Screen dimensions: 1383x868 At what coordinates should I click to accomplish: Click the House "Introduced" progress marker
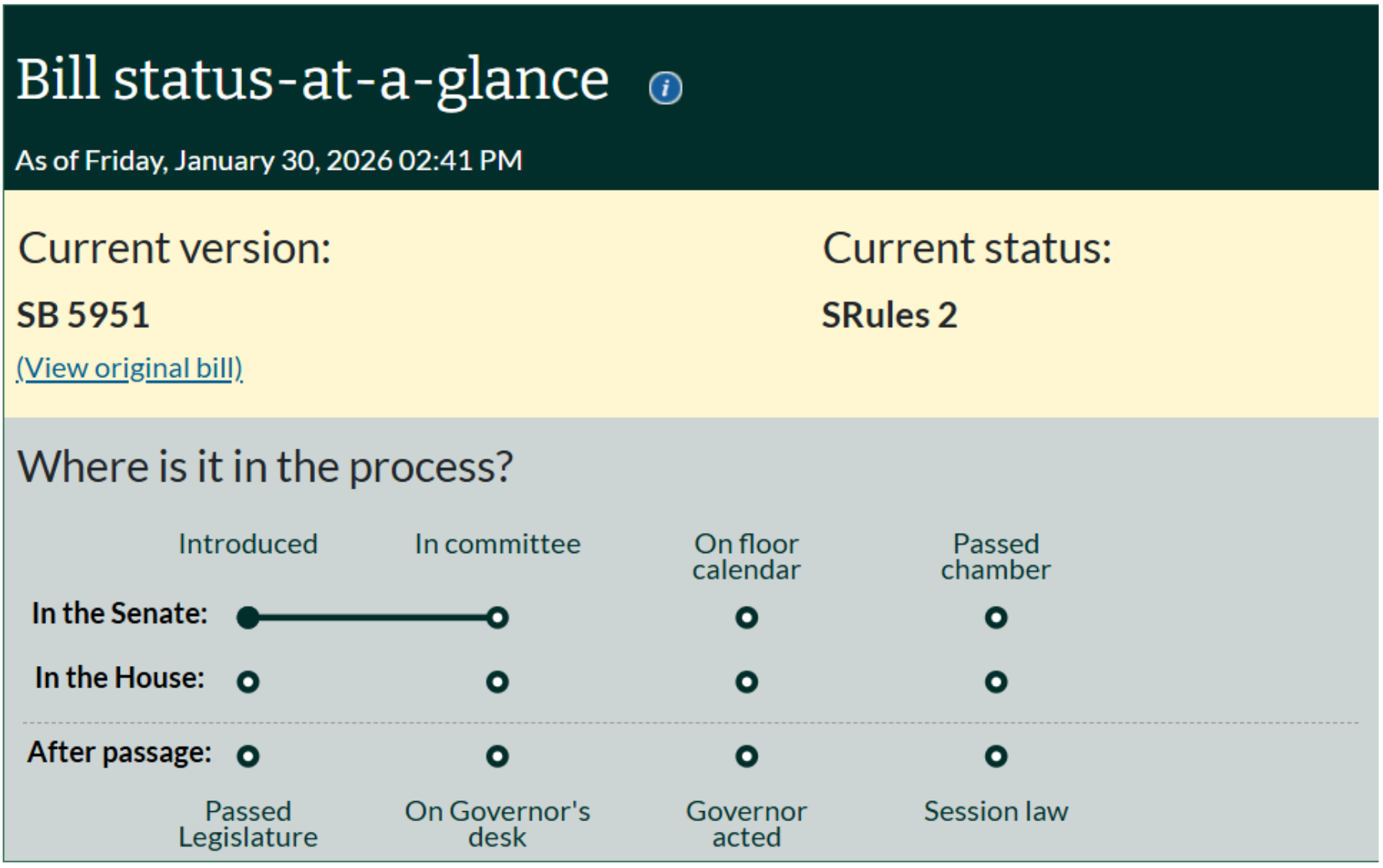tap(247, 681)
